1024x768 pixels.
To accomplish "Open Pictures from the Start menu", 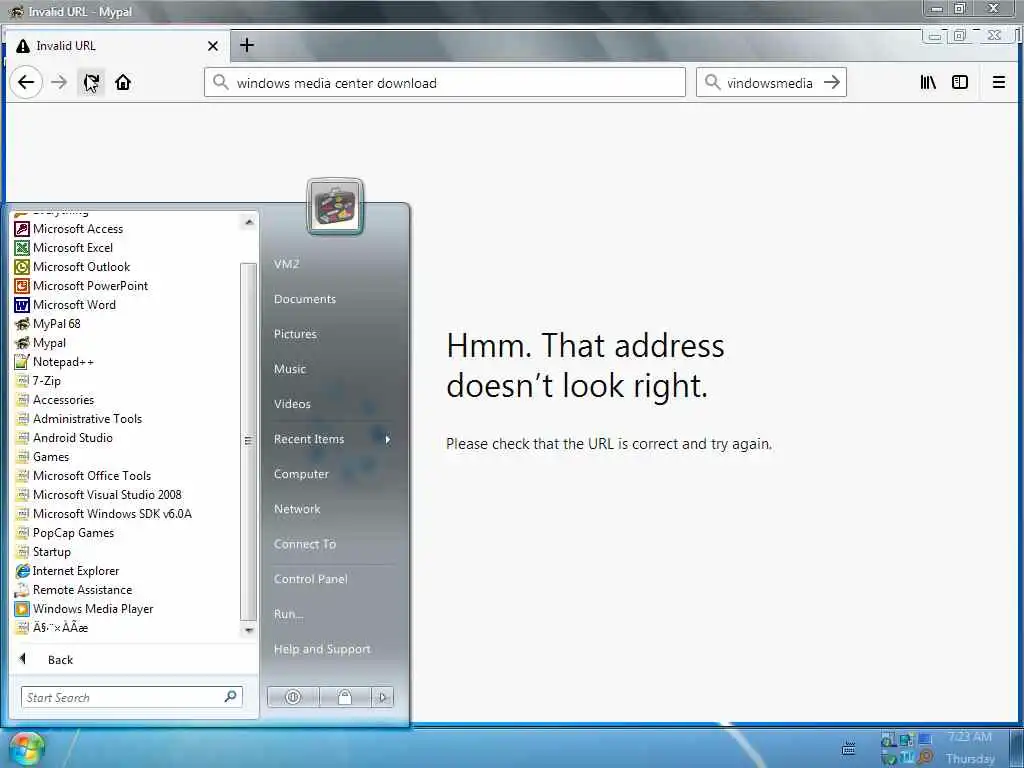I will click(x=295, y=334).
